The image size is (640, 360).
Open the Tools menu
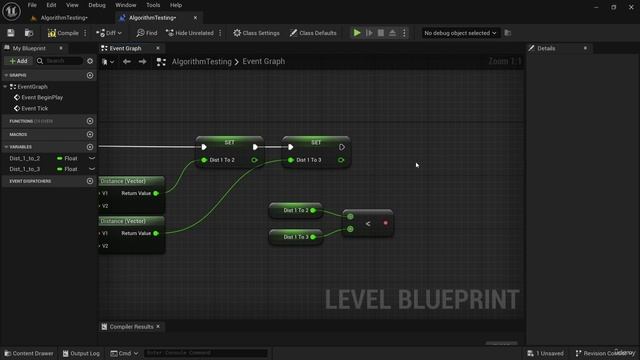tap(153, 5)
